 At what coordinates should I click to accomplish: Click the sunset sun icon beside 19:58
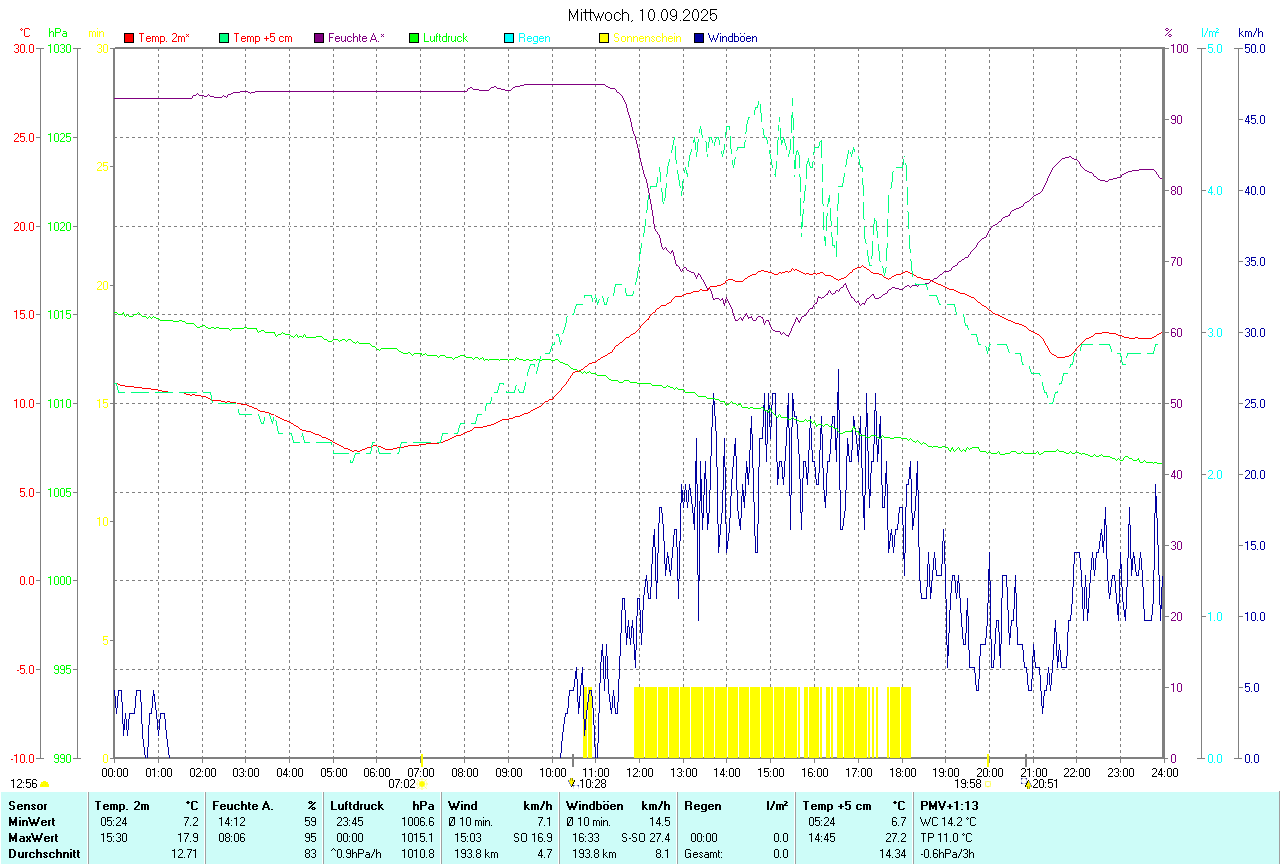[x=988, y=785]
